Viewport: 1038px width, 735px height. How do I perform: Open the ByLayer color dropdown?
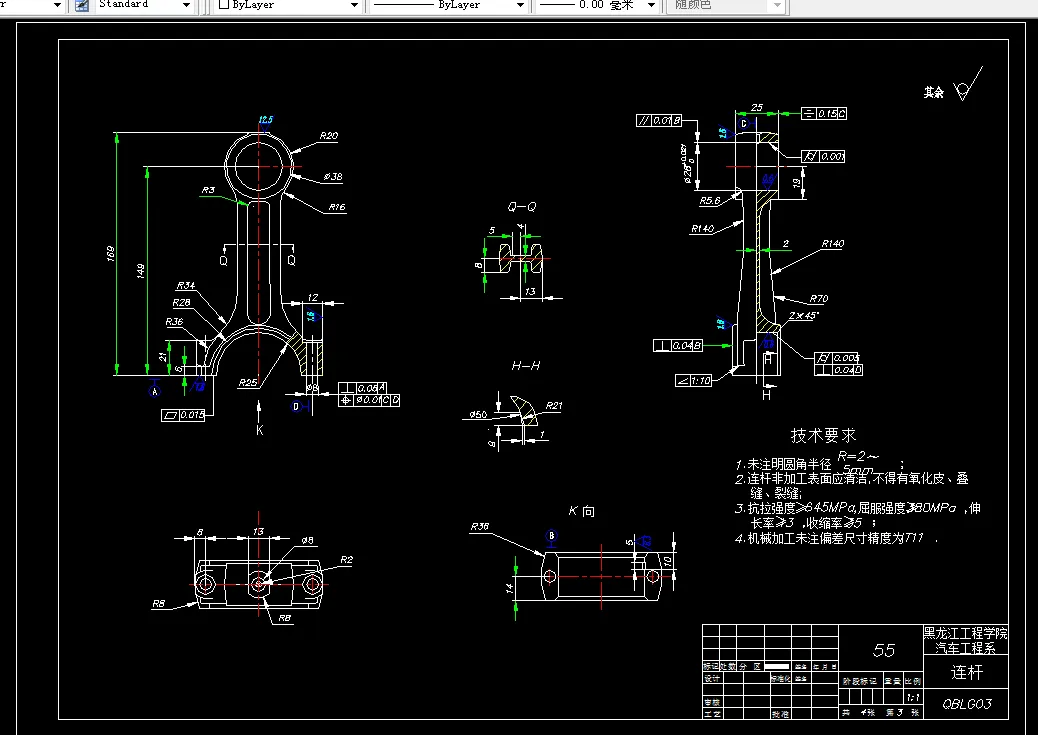[x=354, y=5]
